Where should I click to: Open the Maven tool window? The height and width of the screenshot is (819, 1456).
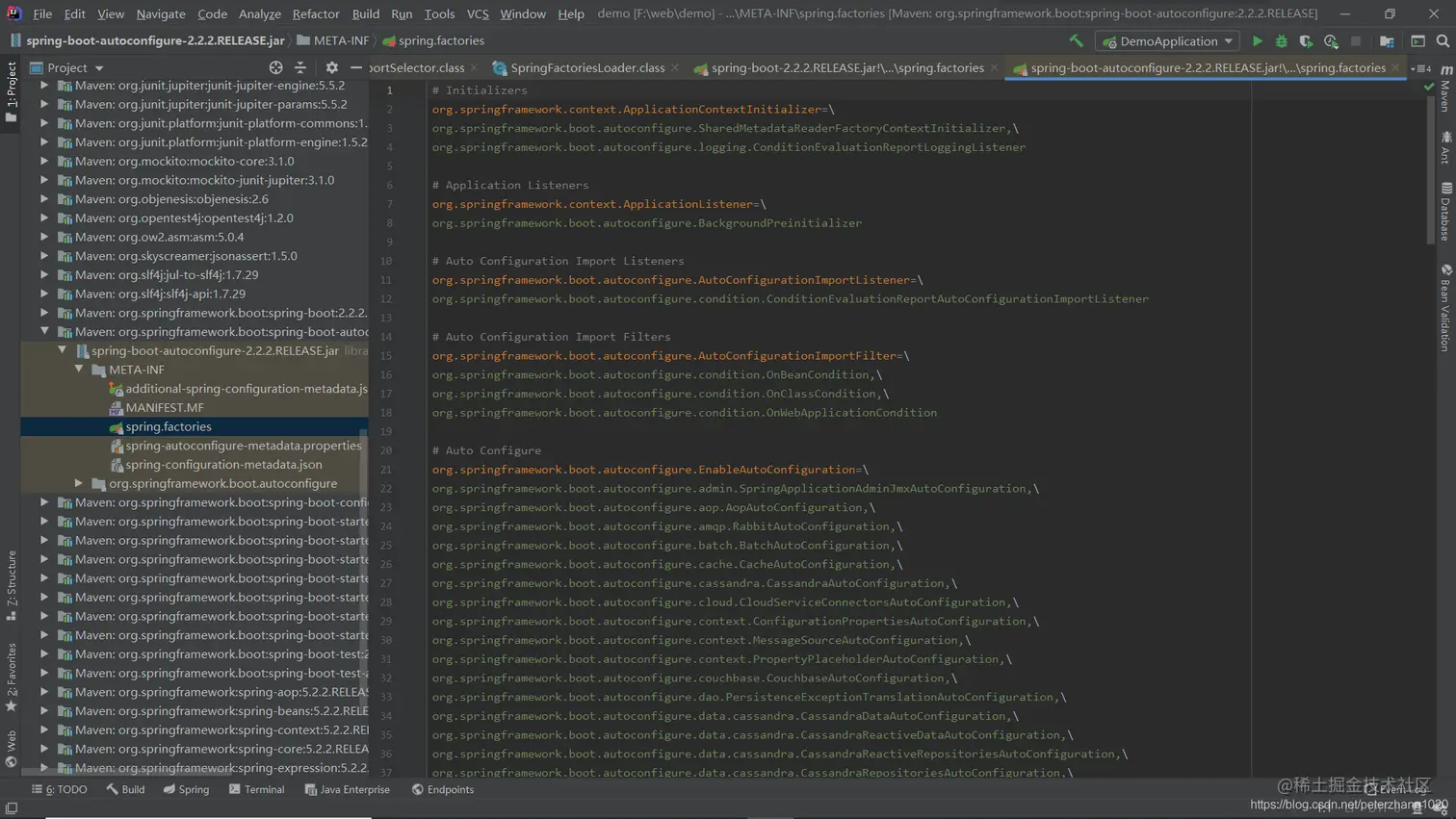(x=1445, y=87)
